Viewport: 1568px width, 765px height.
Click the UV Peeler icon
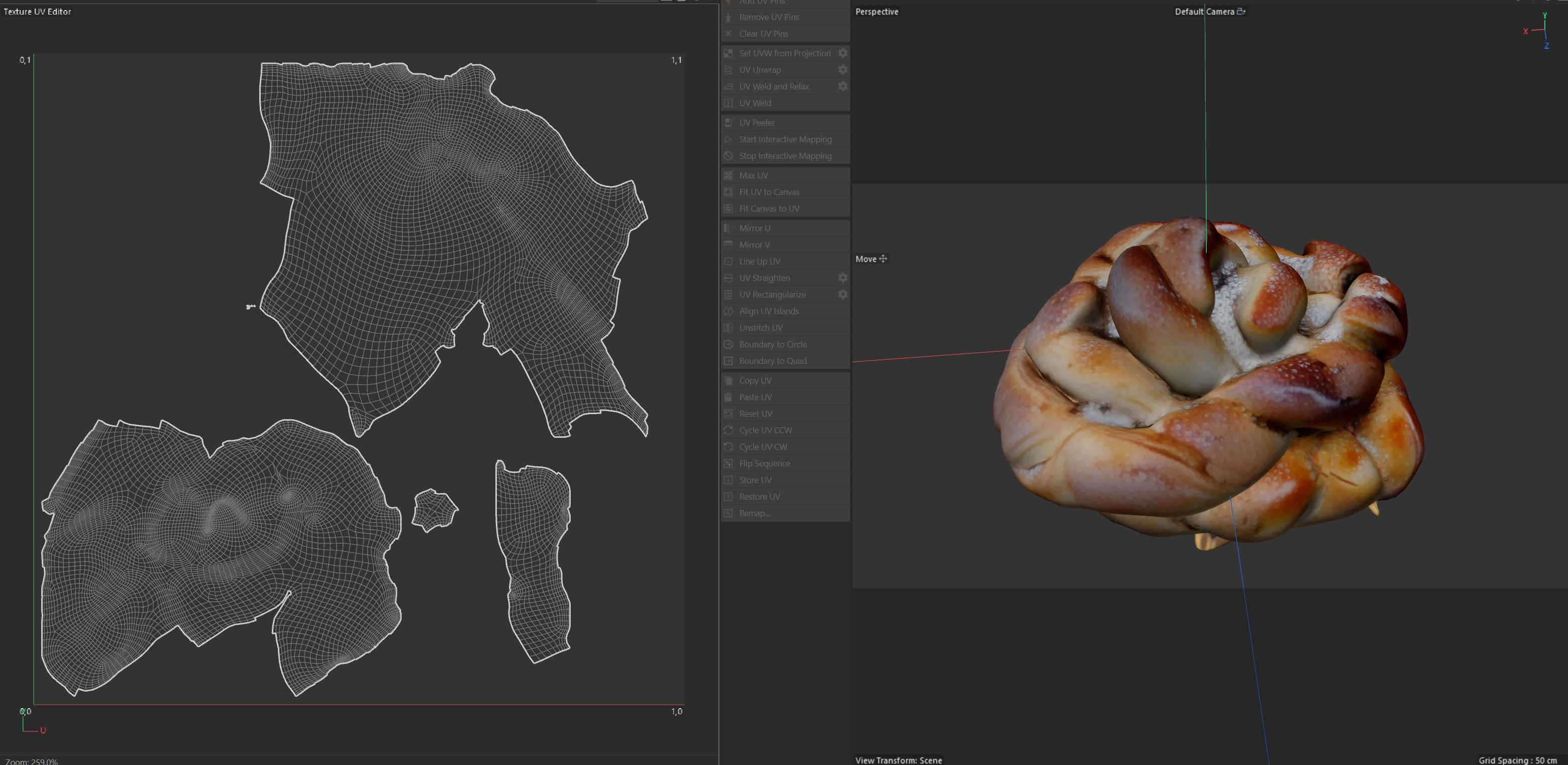[x=728, y=123]
